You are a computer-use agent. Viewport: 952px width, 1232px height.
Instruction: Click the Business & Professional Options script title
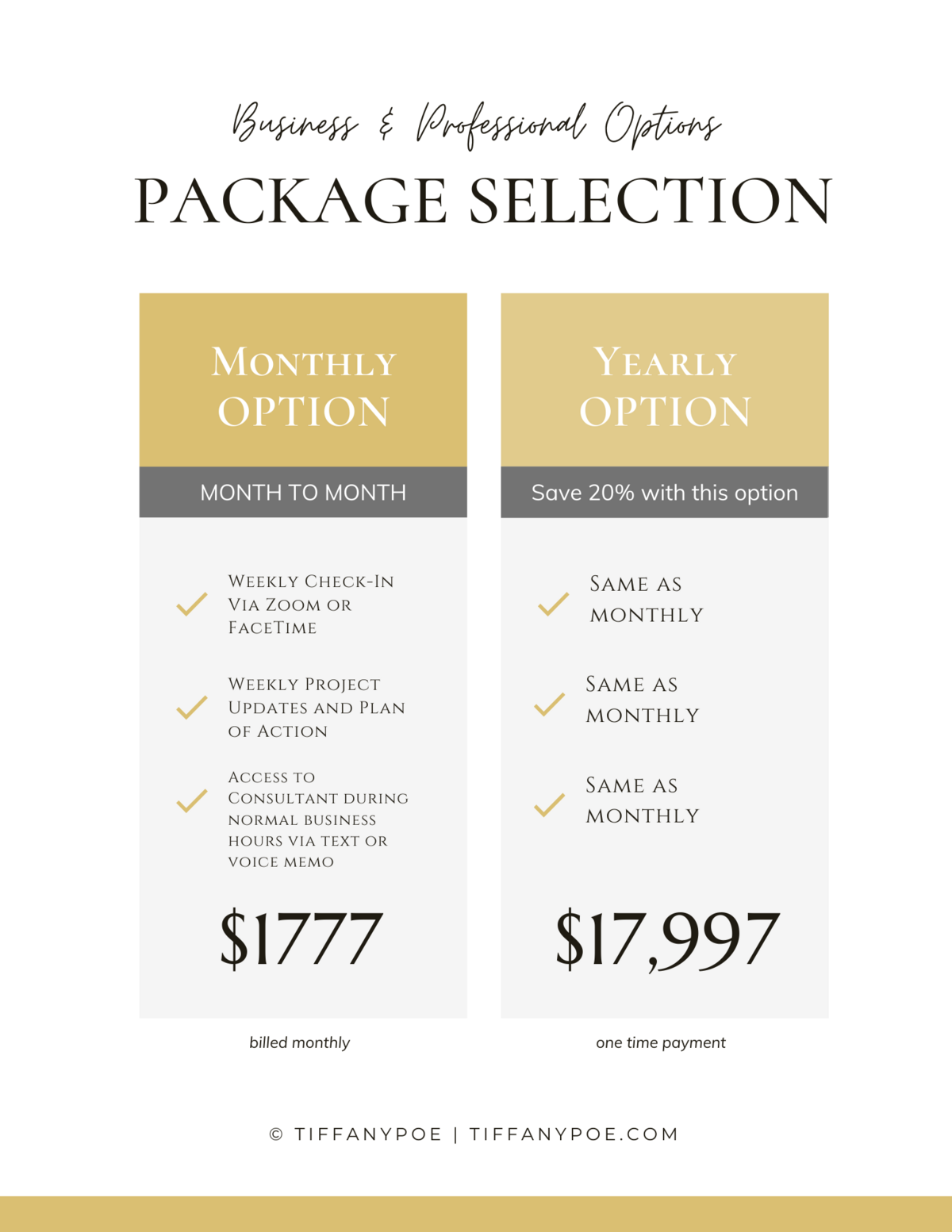[x=476, y=125]
